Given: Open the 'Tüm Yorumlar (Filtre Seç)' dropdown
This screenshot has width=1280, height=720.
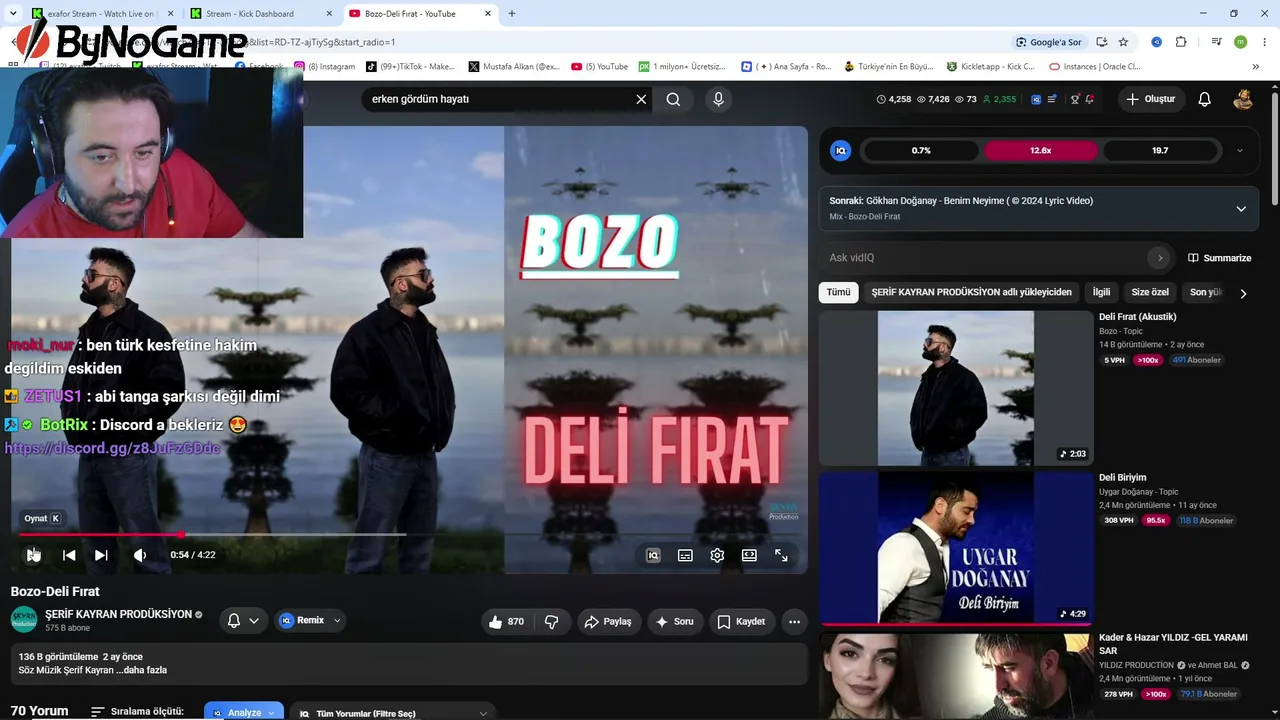Looking at the screenshot, I should coord(393,713).
